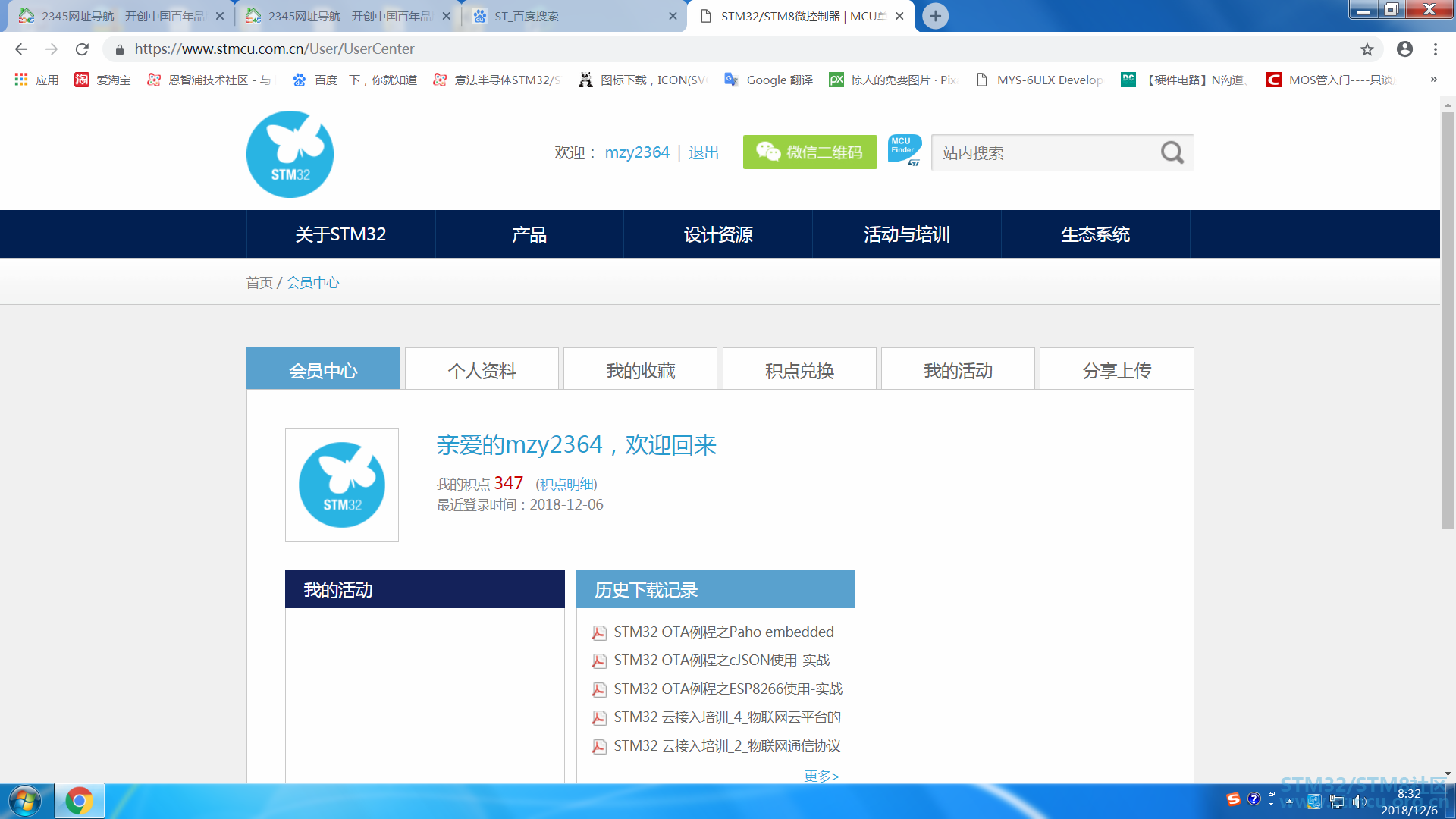
Task: Open the 关于STM32 navigation menu
Action: coord(340,234)
